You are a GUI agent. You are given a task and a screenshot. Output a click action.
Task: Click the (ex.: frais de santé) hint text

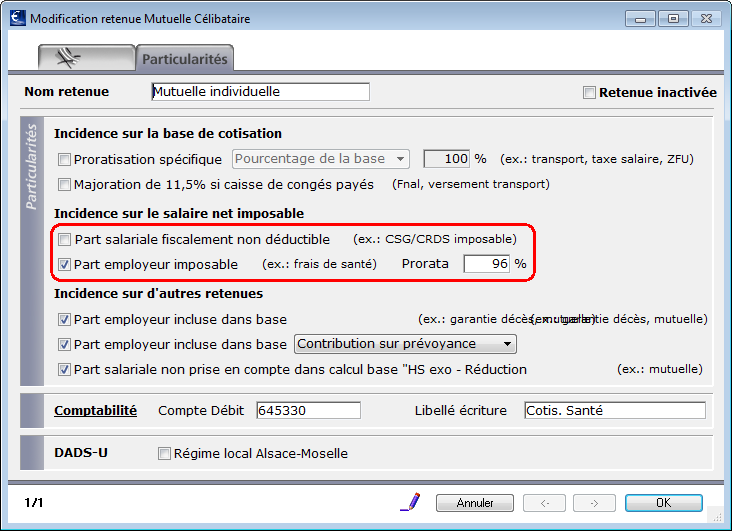point(319,264)
